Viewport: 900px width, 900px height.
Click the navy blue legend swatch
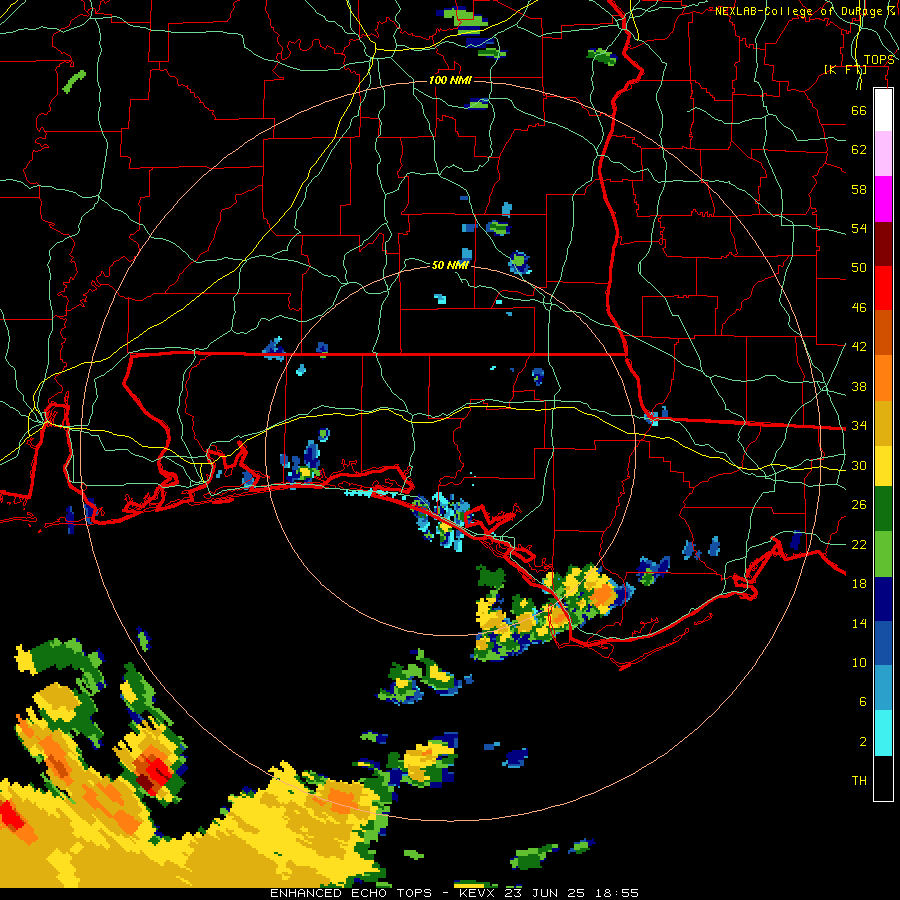(x=883, y=599)
